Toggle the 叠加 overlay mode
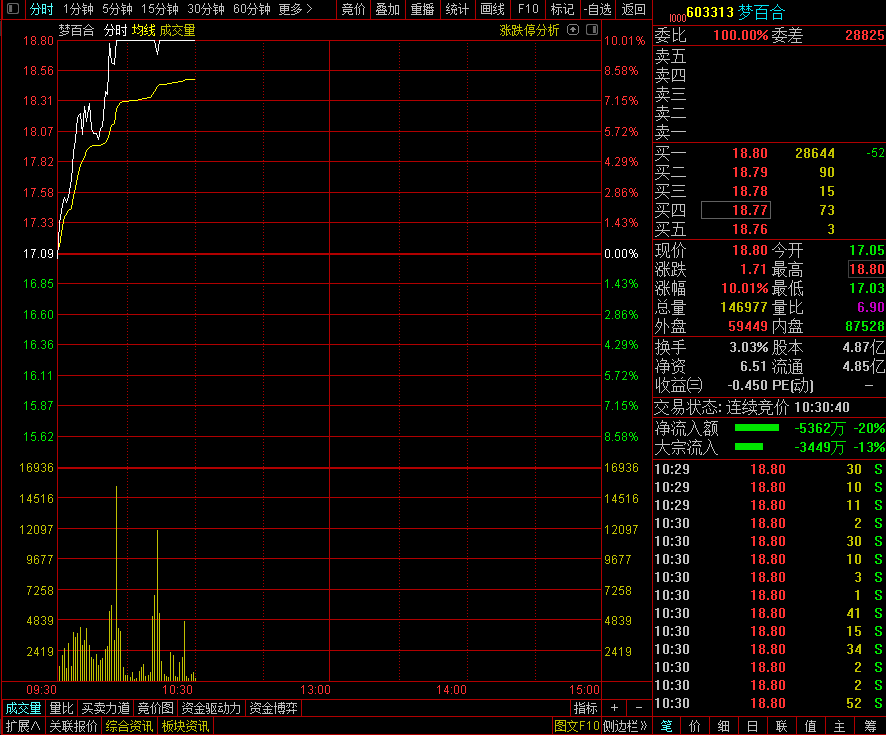The height and width of the screenshot is (735, 886). coord(387,9)
